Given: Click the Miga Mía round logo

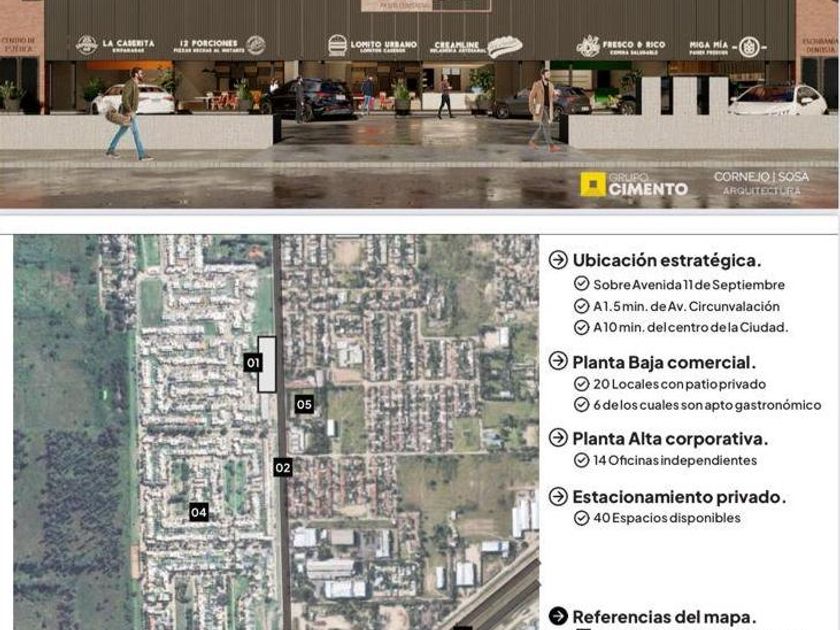Looking at the screenshot, I should 749,47.
